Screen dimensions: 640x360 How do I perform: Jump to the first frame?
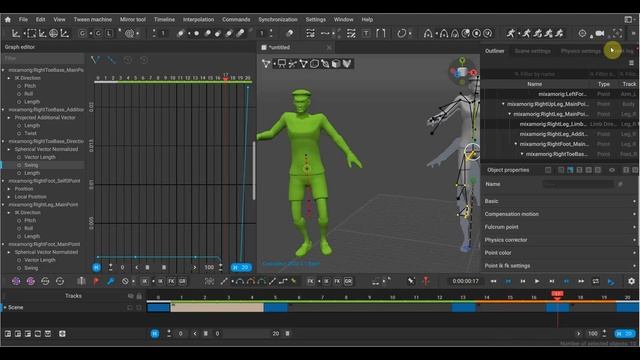click(493, 281)
